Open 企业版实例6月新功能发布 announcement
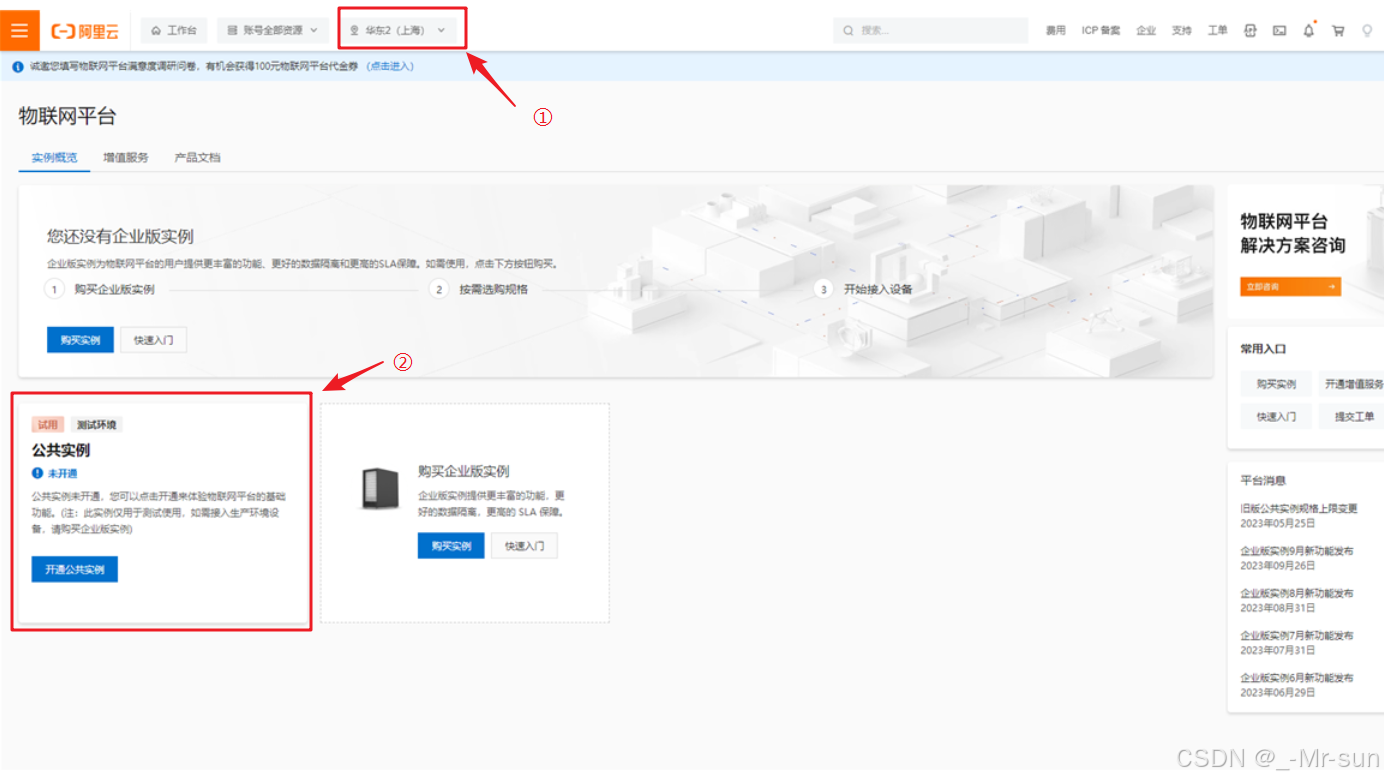Screen dimensions: 1384x781 pos(1297,678)
